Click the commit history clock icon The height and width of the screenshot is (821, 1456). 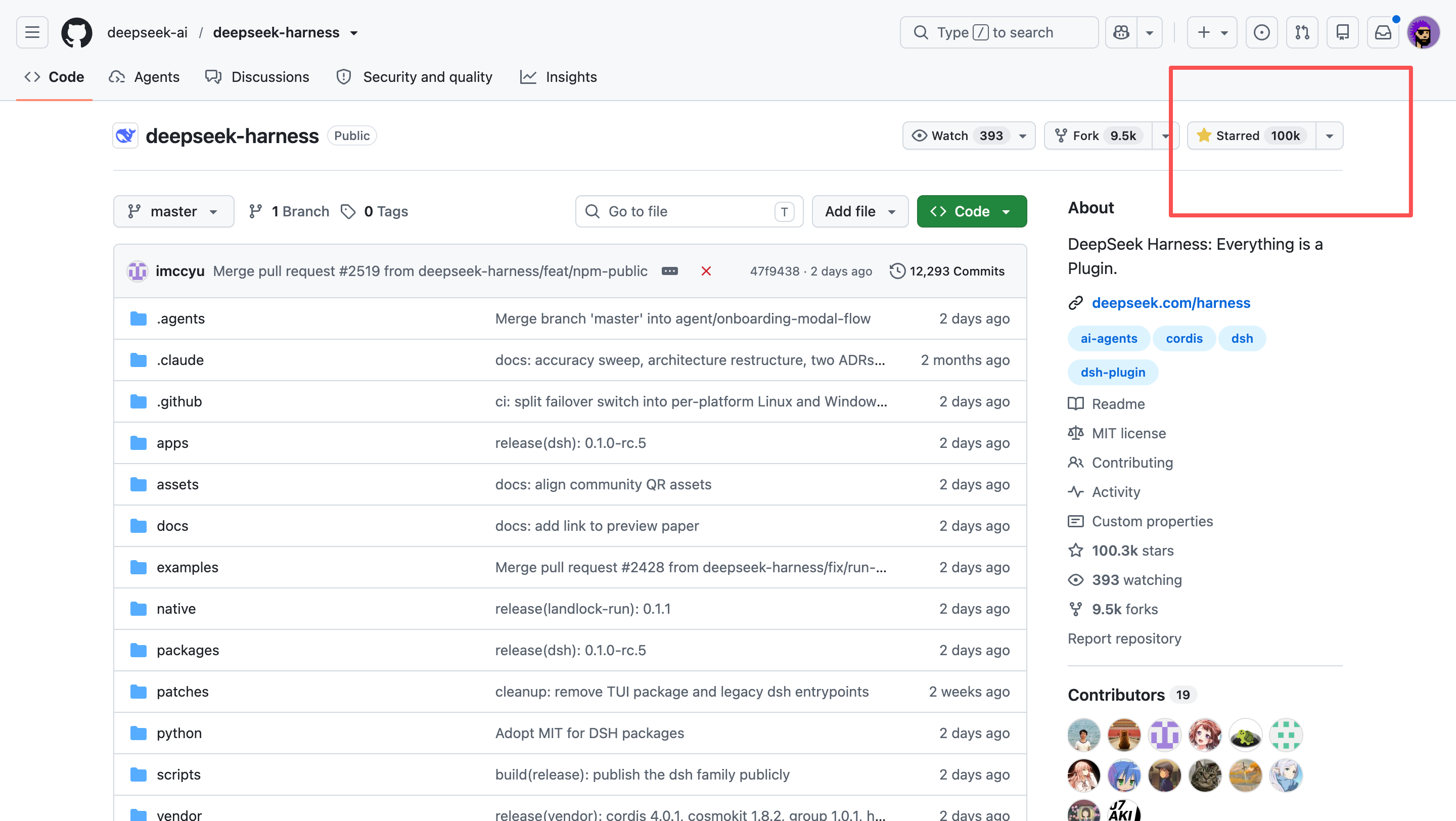point(897,271)
